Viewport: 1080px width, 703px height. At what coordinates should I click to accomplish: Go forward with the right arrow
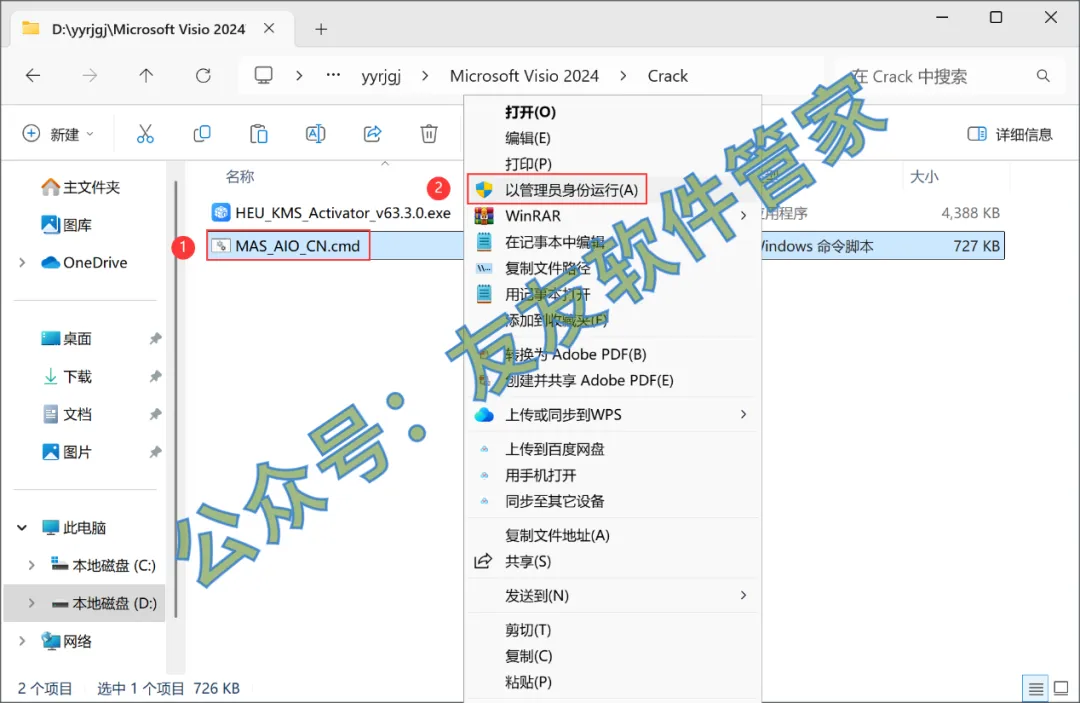point(90,76)
